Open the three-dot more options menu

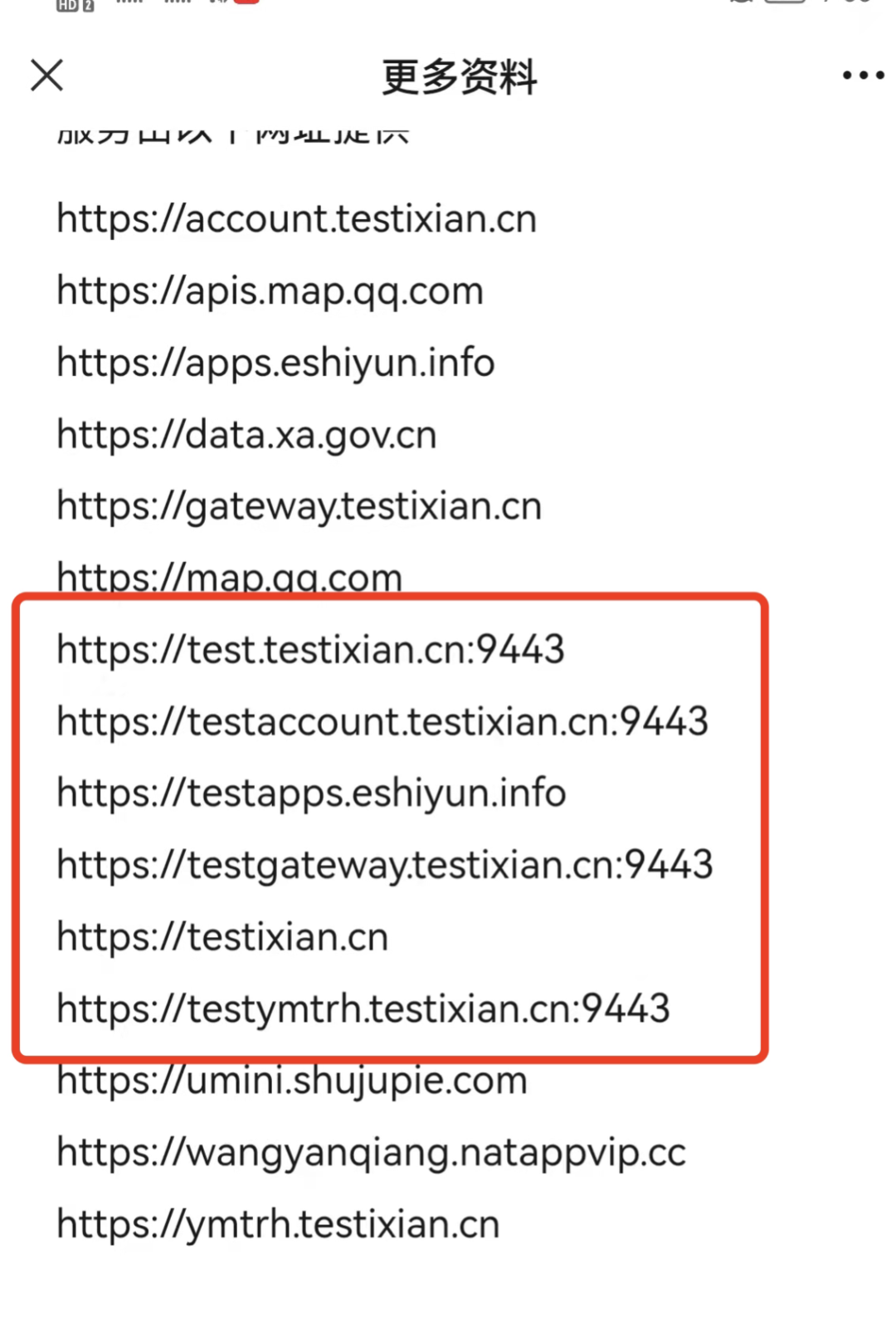pyautogui.click(x=863, y=75)
